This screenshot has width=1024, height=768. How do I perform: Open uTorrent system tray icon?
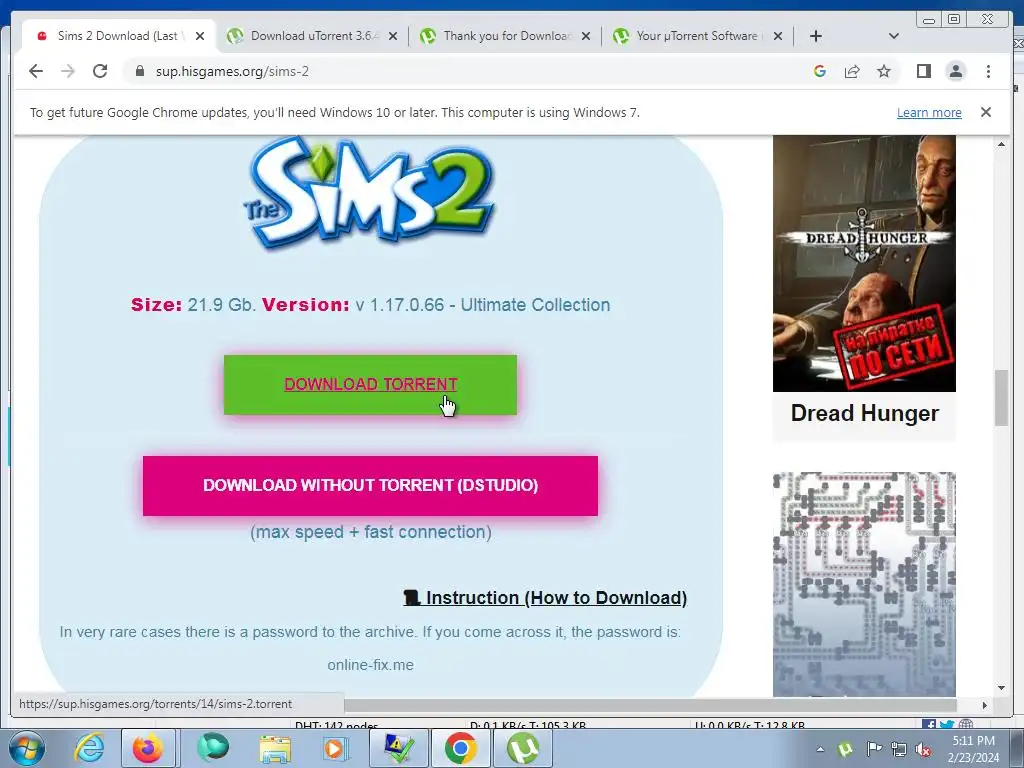845,749
